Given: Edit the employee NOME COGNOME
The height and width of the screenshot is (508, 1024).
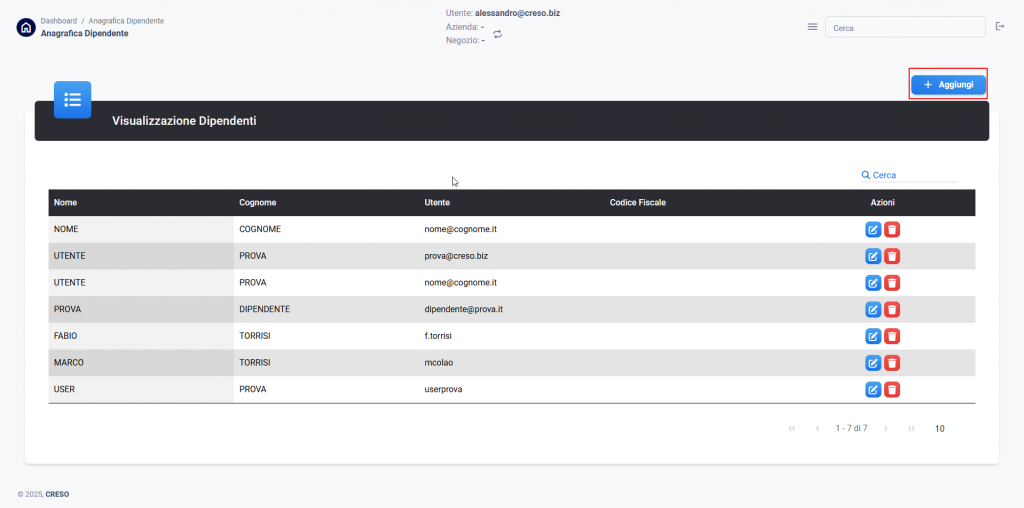Looking at the screenshot, I should point(873,230).
